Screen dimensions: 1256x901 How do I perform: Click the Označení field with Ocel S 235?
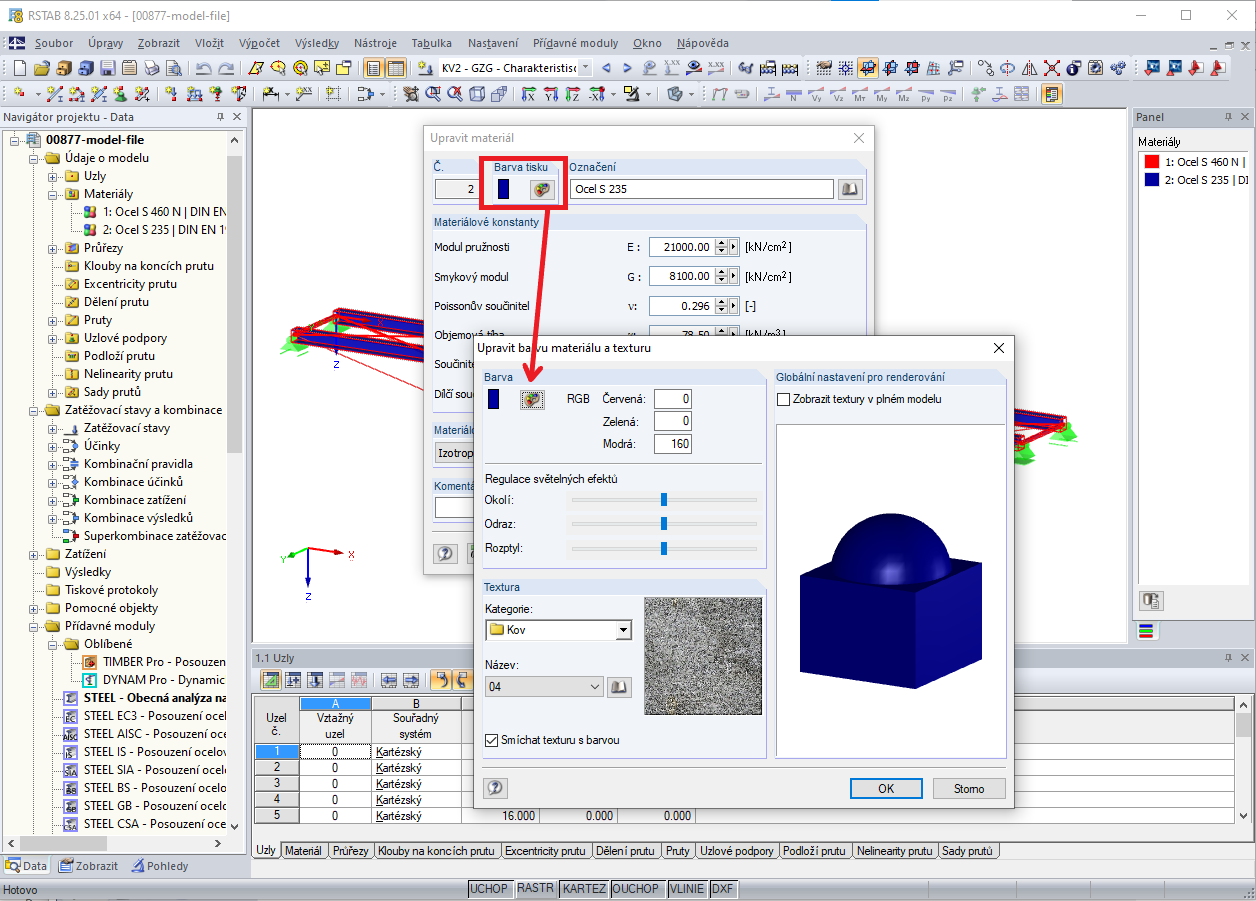click(x=701, y=189)
